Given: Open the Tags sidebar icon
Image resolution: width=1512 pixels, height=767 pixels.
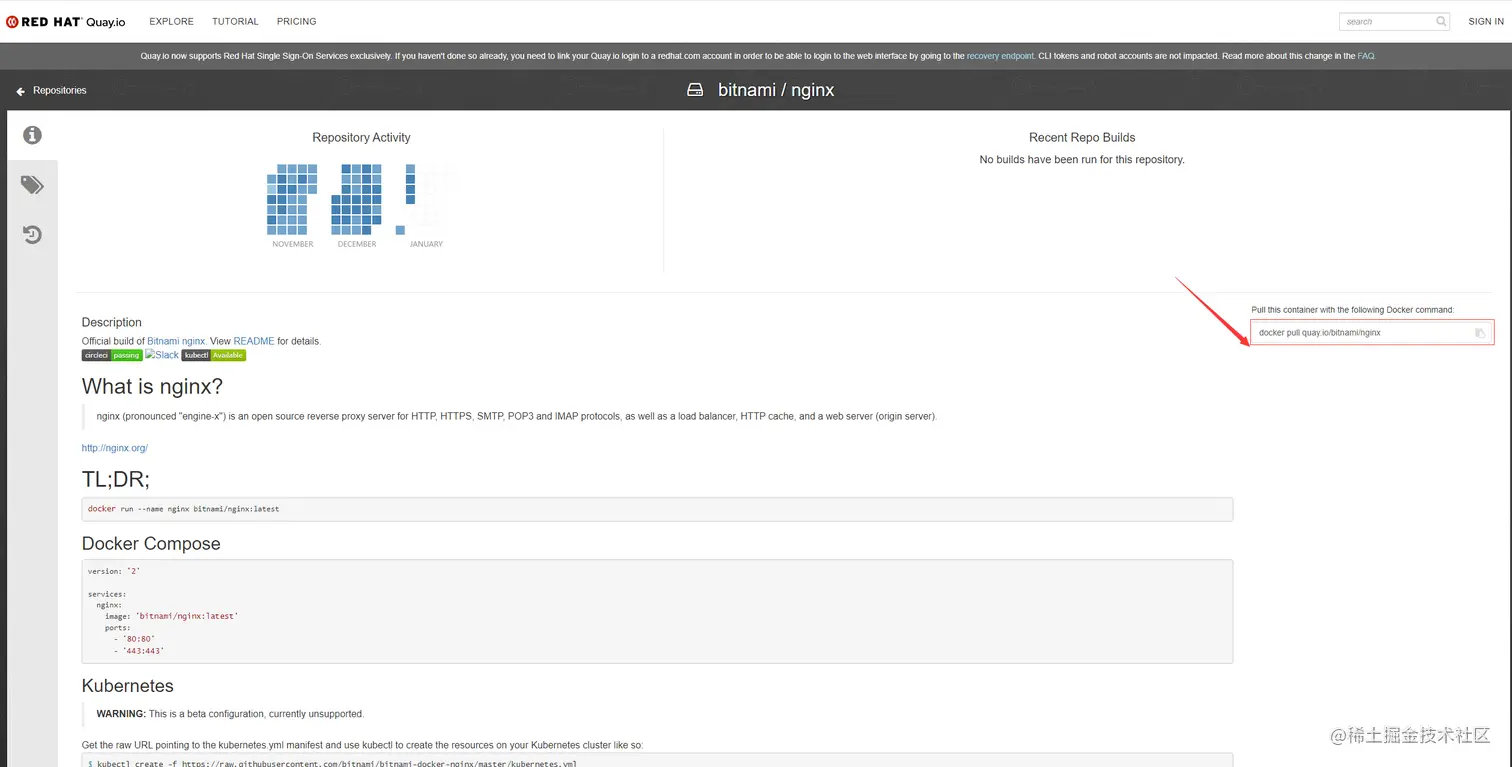Looking at the screenshot, I should (32, 185).
